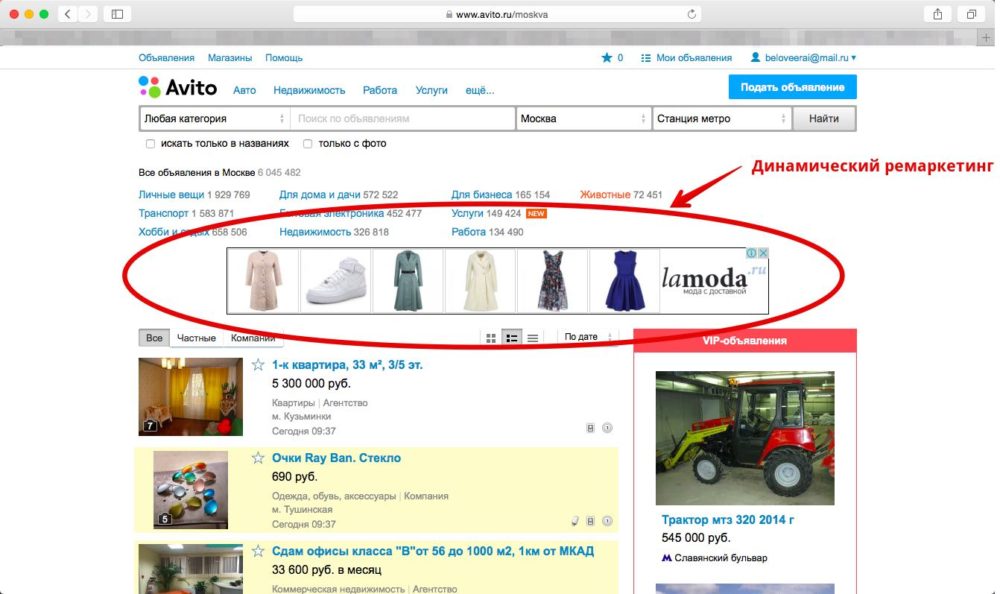Go forward with Safari forward arrow
This screenshot has height=594, width=1000.
[88, 14]
